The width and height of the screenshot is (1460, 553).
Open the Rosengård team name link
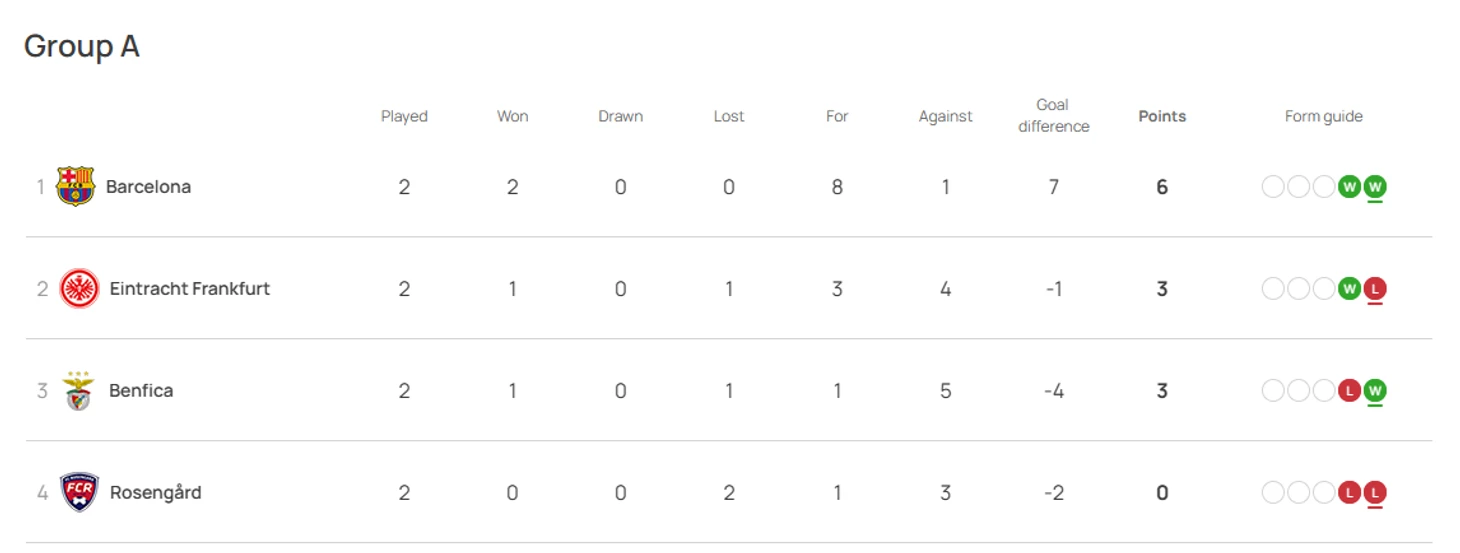coord(155,493)
